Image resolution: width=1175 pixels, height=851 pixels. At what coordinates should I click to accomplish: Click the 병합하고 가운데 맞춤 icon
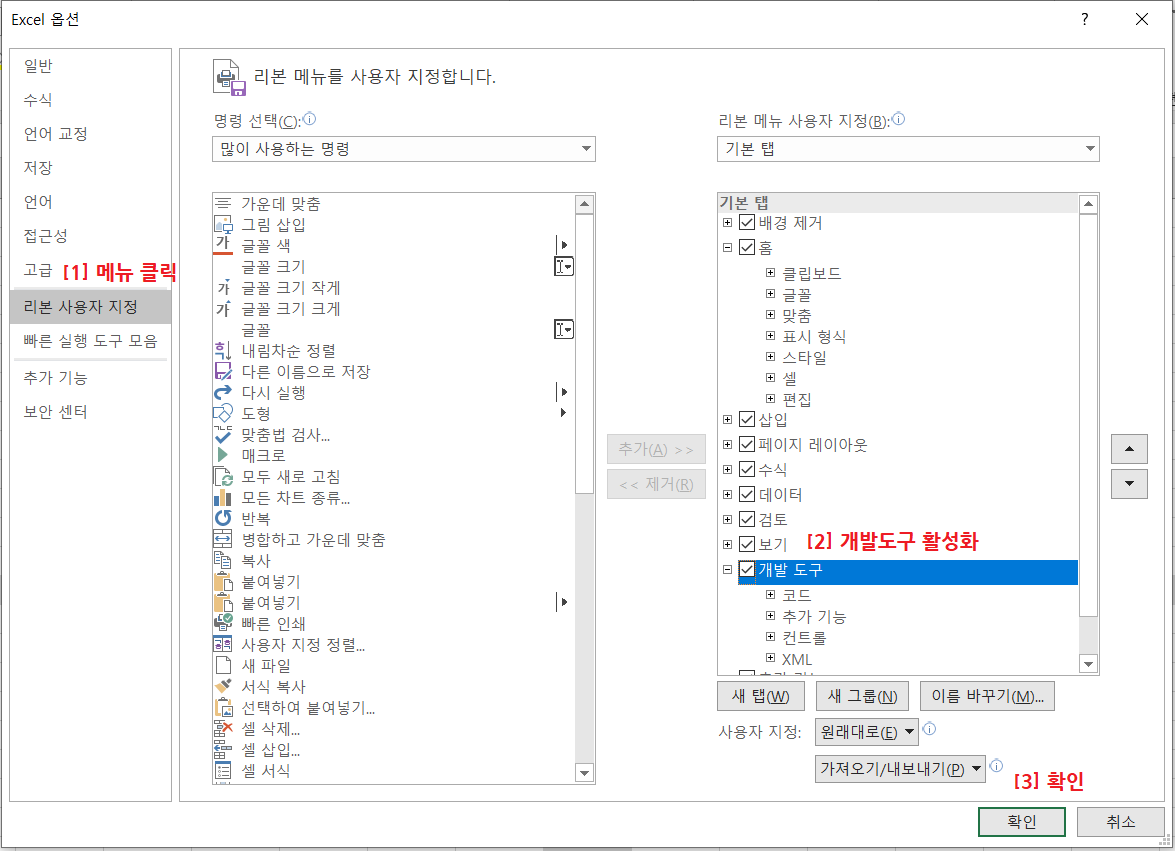click(x=223, y=539)
